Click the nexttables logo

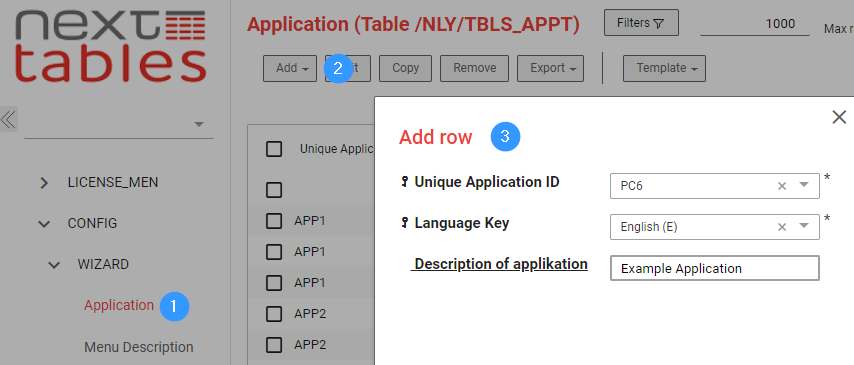point(110,47)
